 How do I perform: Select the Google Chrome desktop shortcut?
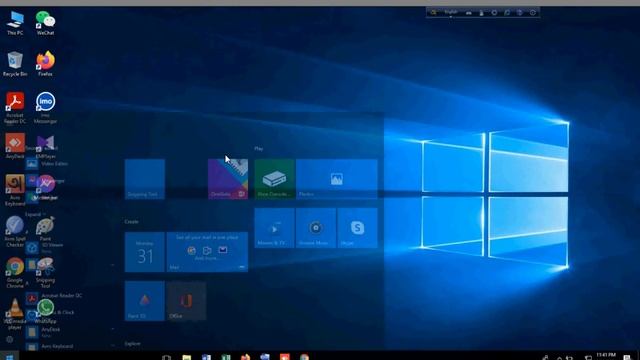click(15, 273)
